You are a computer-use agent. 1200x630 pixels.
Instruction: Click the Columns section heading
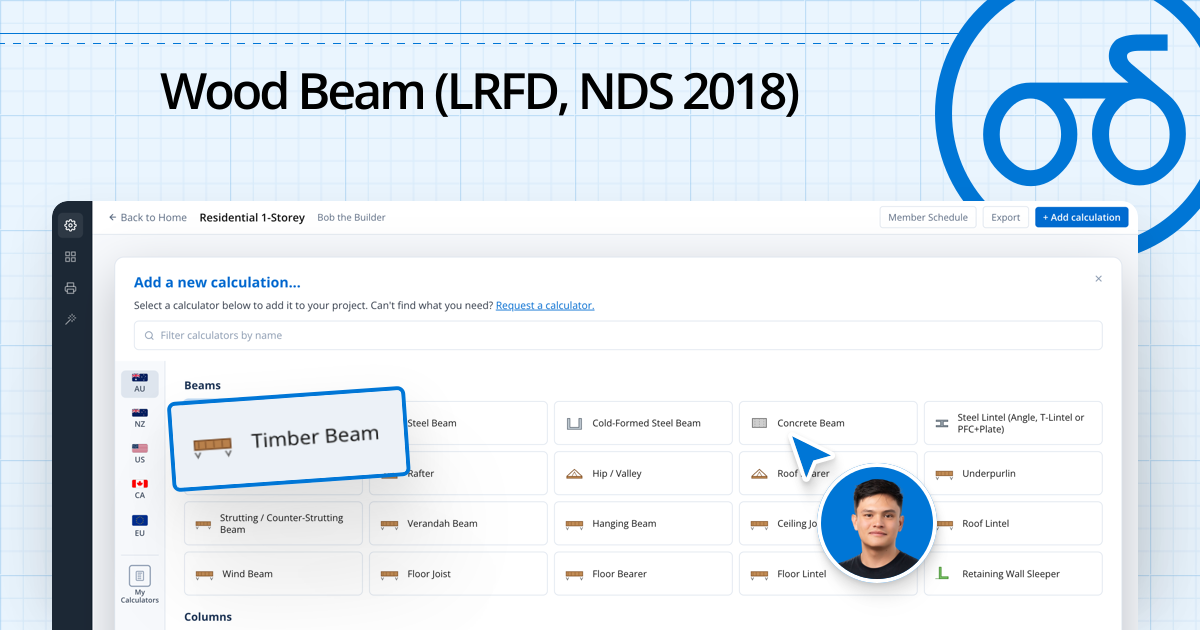tap(208, 617)
